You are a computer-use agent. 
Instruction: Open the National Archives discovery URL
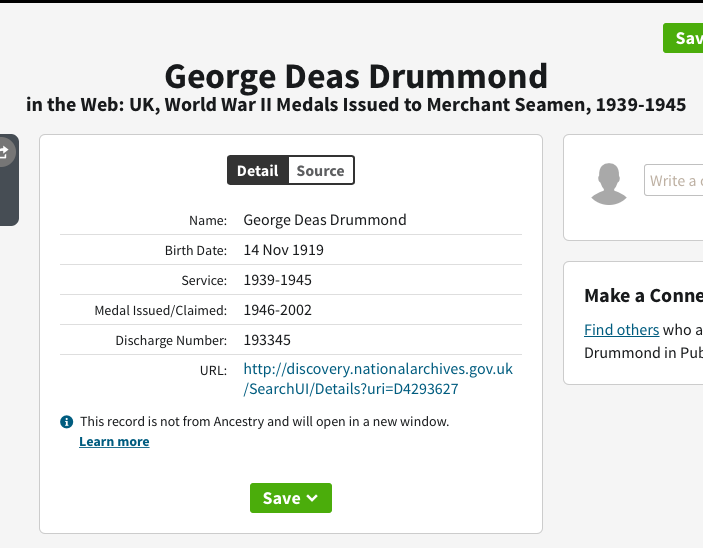pos(377,379)
